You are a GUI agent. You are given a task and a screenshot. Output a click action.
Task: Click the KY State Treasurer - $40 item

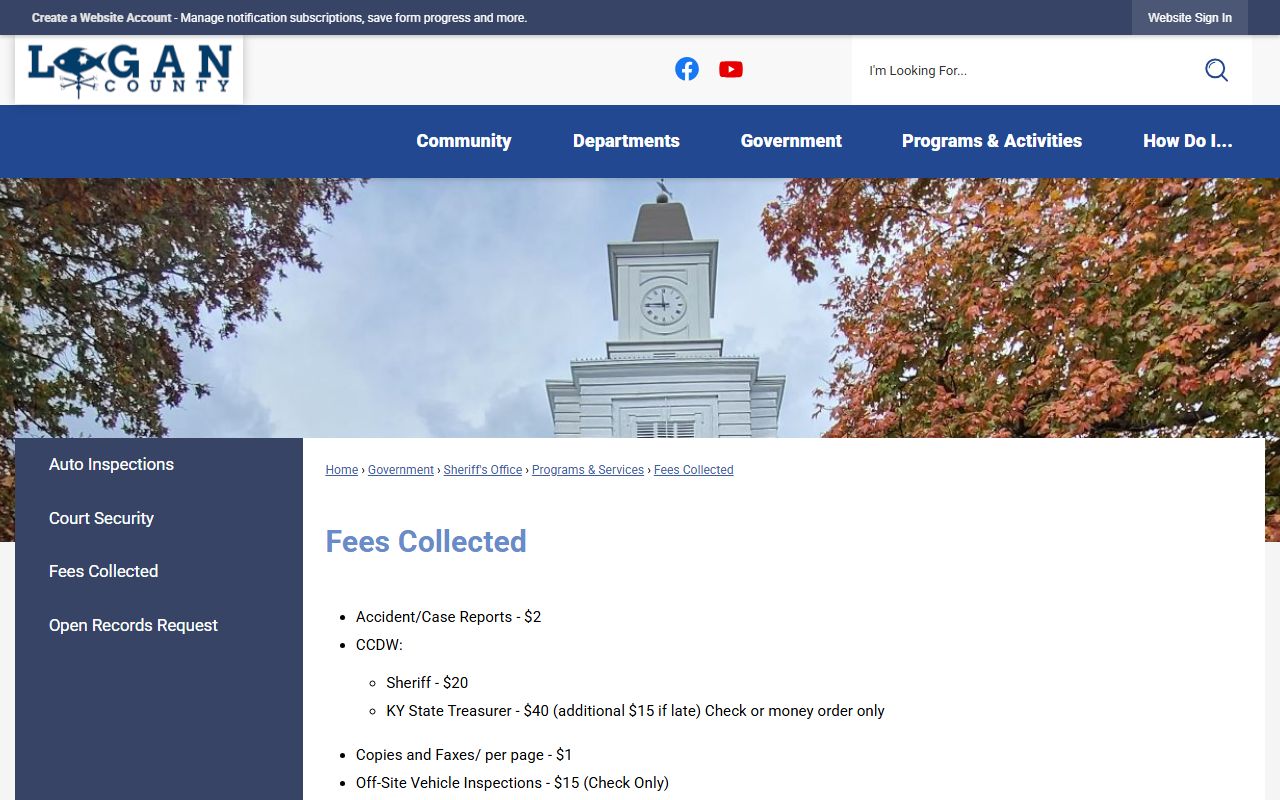[x=635, y=711]
